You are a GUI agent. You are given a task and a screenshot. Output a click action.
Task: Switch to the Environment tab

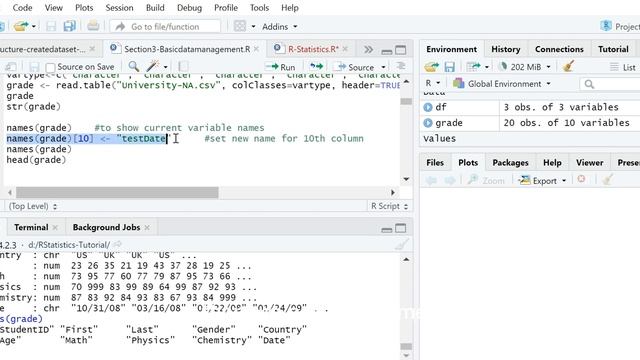tap(451, 49)
